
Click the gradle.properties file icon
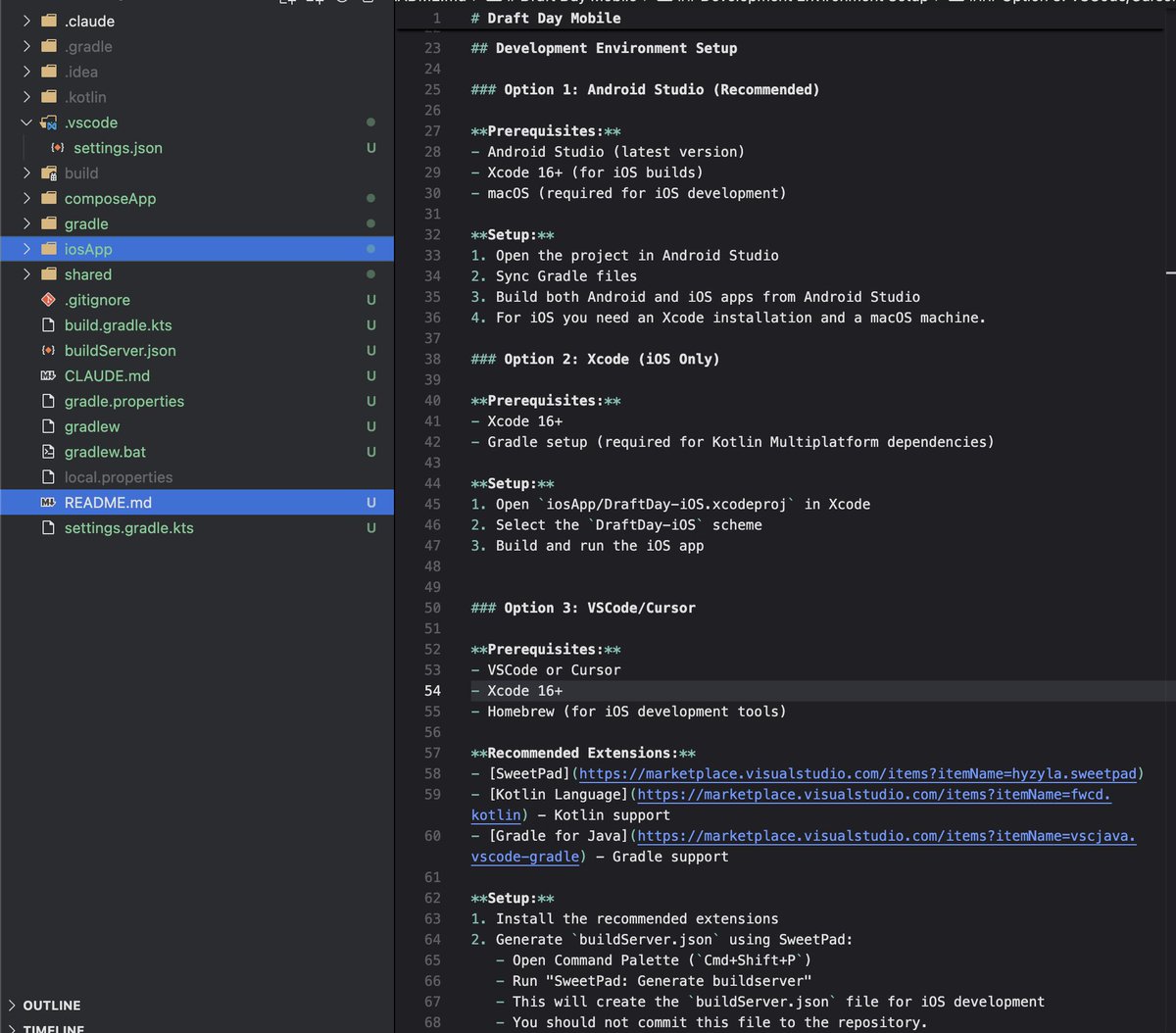(48, 401)
